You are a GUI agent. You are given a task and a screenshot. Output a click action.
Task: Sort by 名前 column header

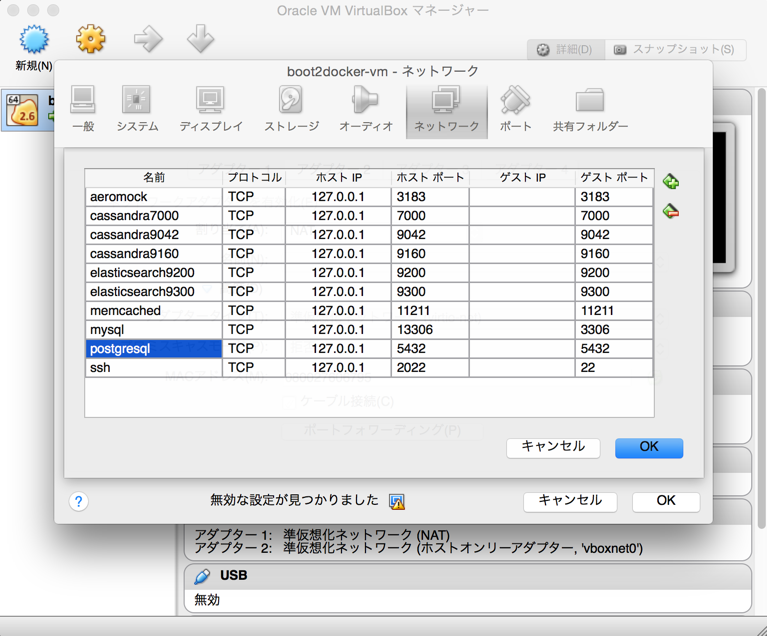pos(154,178)
